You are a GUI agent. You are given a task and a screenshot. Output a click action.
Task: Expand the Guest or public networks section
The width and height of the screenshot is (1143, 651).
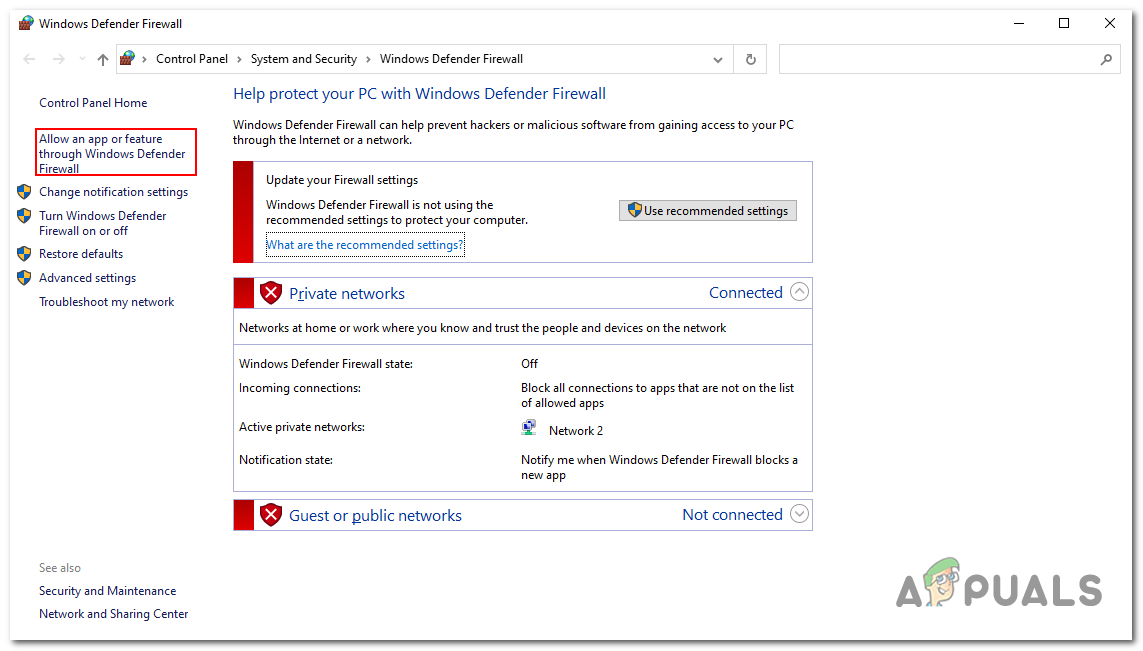click(x=799, y=513)
